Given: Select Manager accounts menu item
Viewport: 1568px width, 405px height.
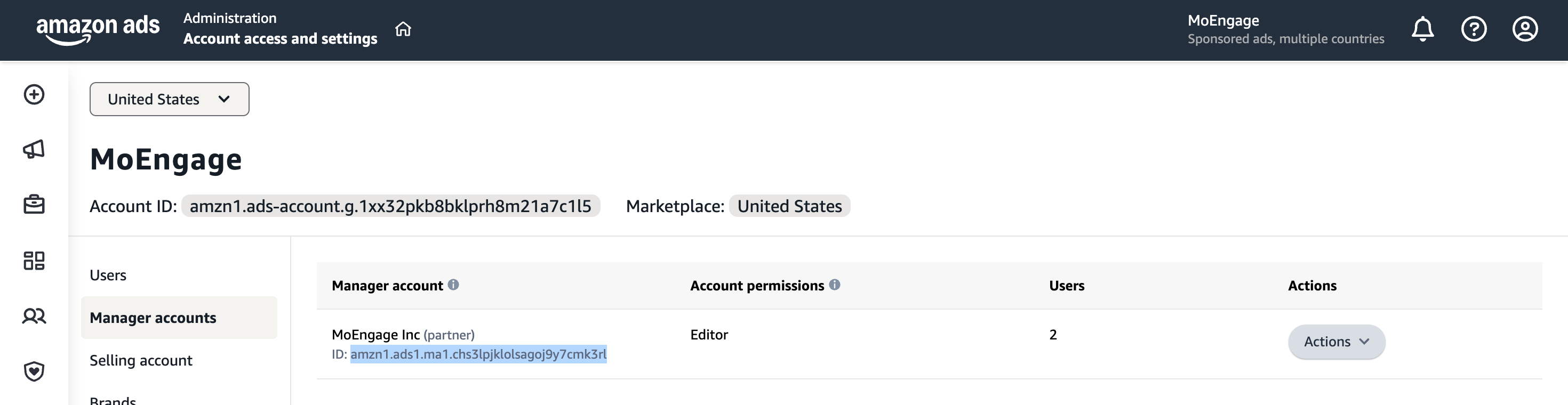Looking at the screenshot, I should 179,318.
